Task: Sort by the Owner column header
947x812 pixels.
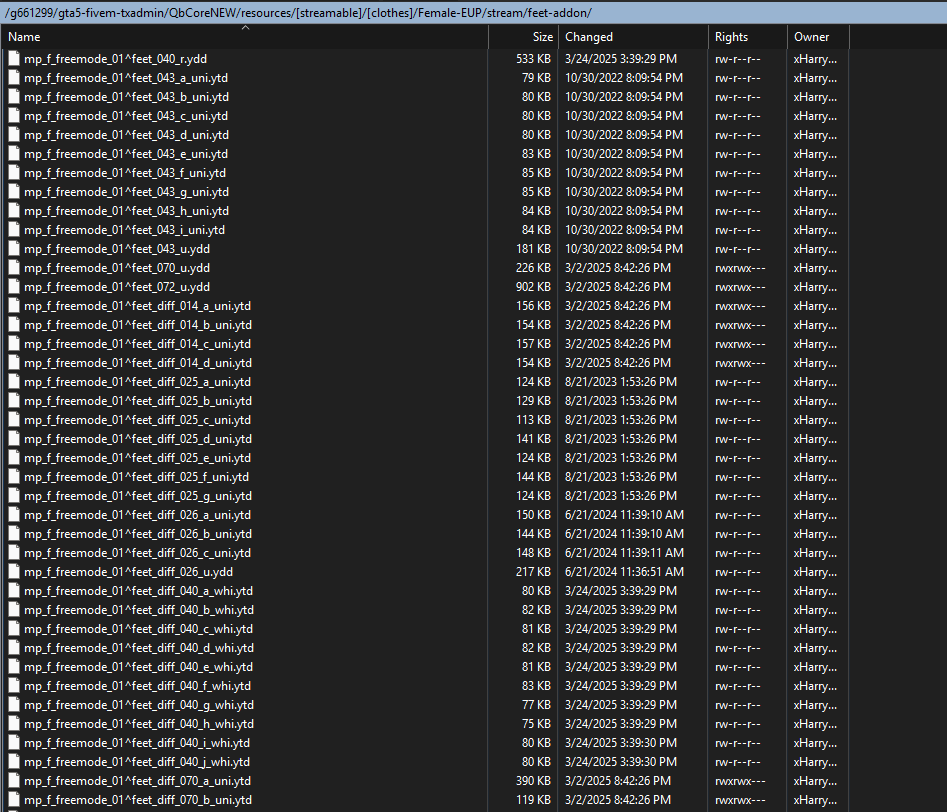Action: tap(818, 37)
